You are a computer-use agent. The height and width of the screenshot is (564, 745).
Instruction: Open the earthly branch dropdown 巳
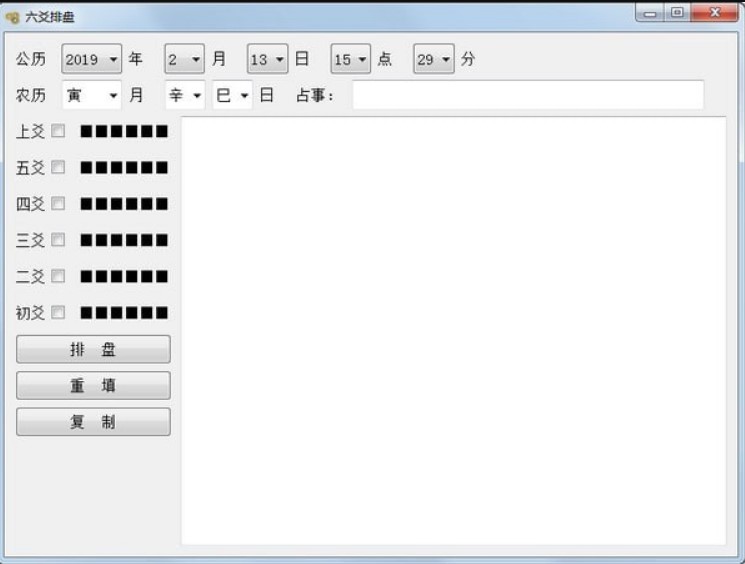point(232,95)
